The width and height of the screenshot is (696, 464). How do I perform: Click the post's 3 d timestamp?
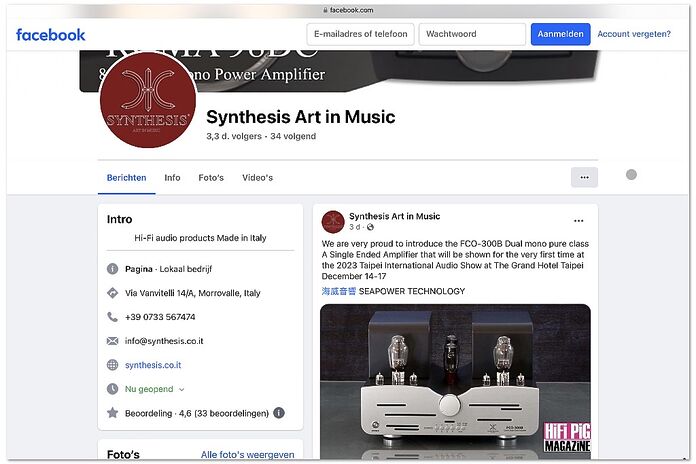(x=355, y=227)
